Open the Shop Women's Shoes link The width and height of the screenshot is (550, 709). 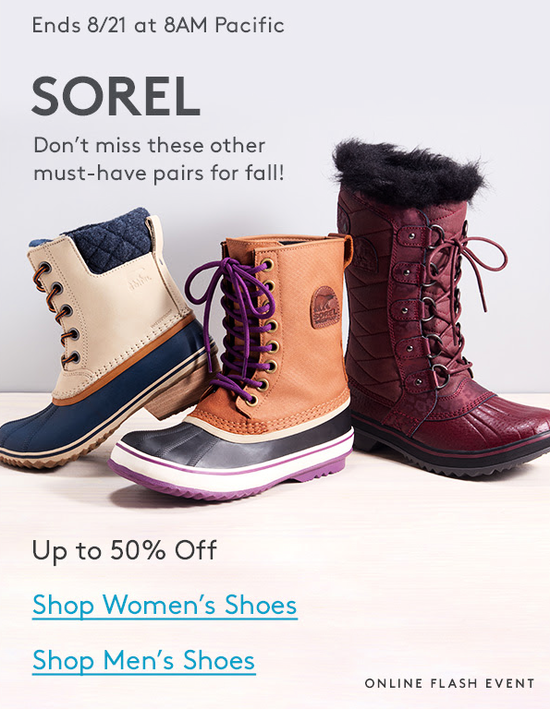click(x=165, y=605)
